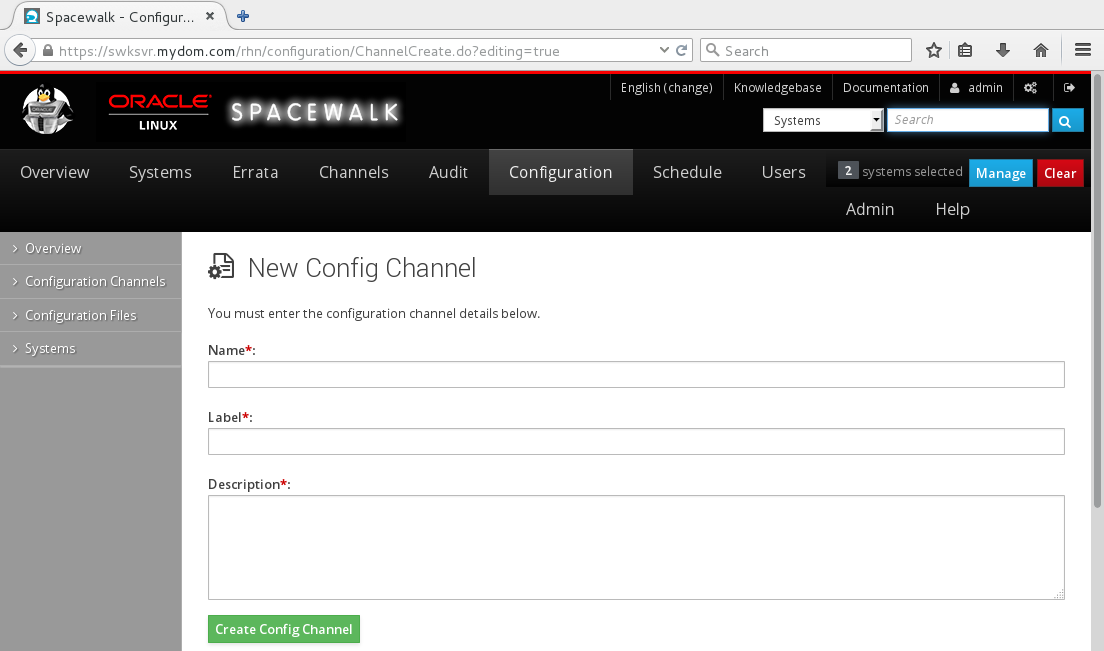Click the Spacewalk Search text field
Image resolution: width=1104 pixels, height=651 pixels.
tap(967, 120)
